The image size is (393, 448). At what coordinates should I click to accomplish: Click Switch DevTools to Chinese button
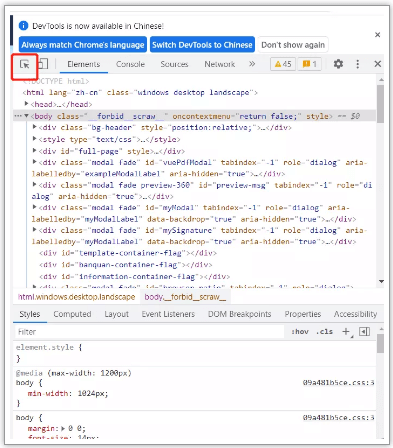point(202,45)
